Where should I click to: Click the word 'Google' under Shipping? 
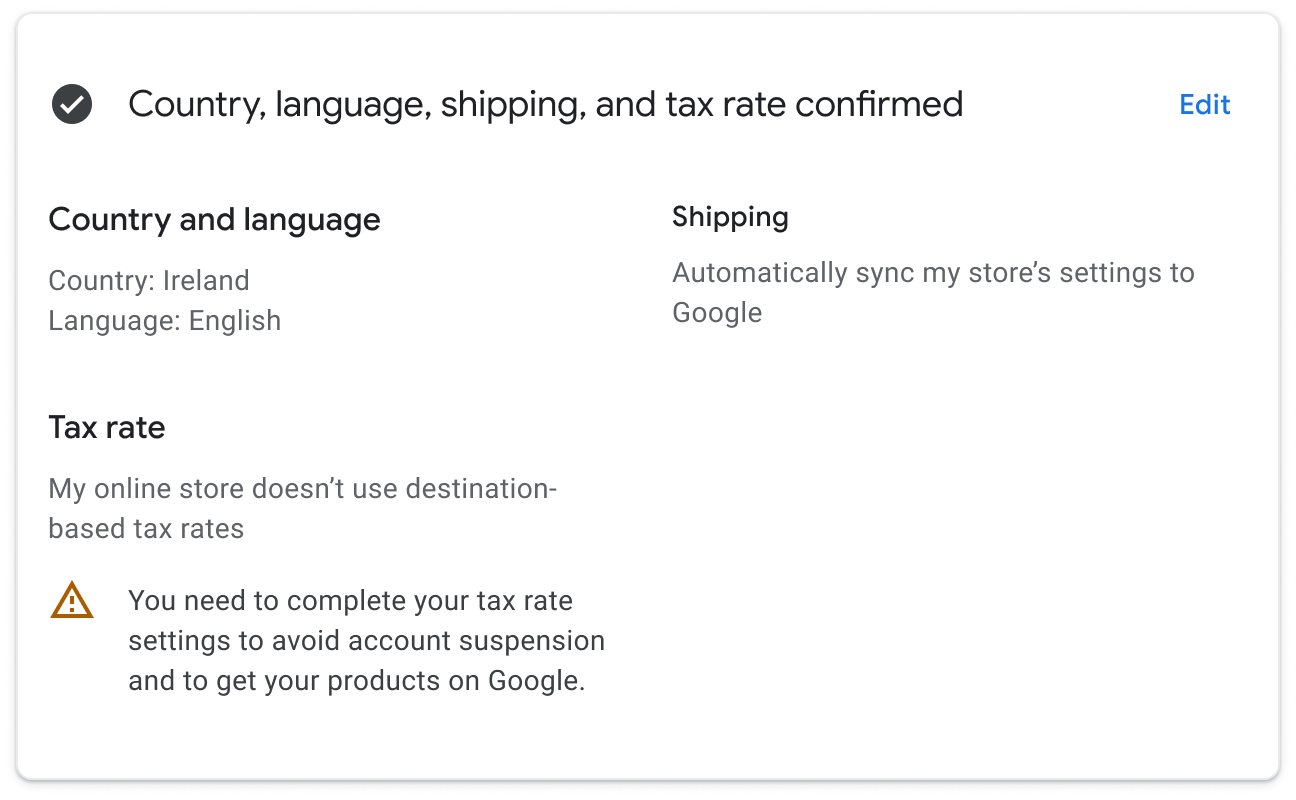[717, 313]
